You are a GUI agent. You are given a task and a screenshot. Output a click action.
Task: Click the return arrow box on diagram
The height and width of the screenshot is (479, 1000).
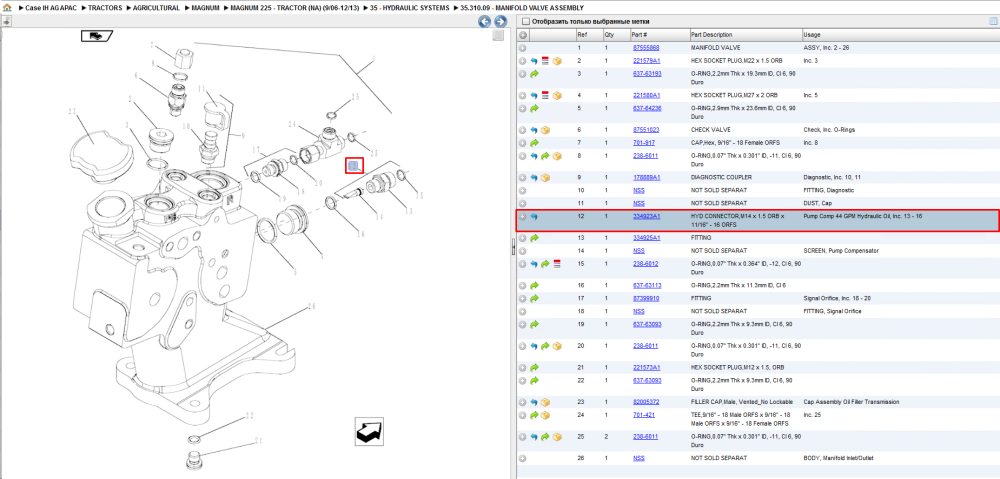[369, 432]
